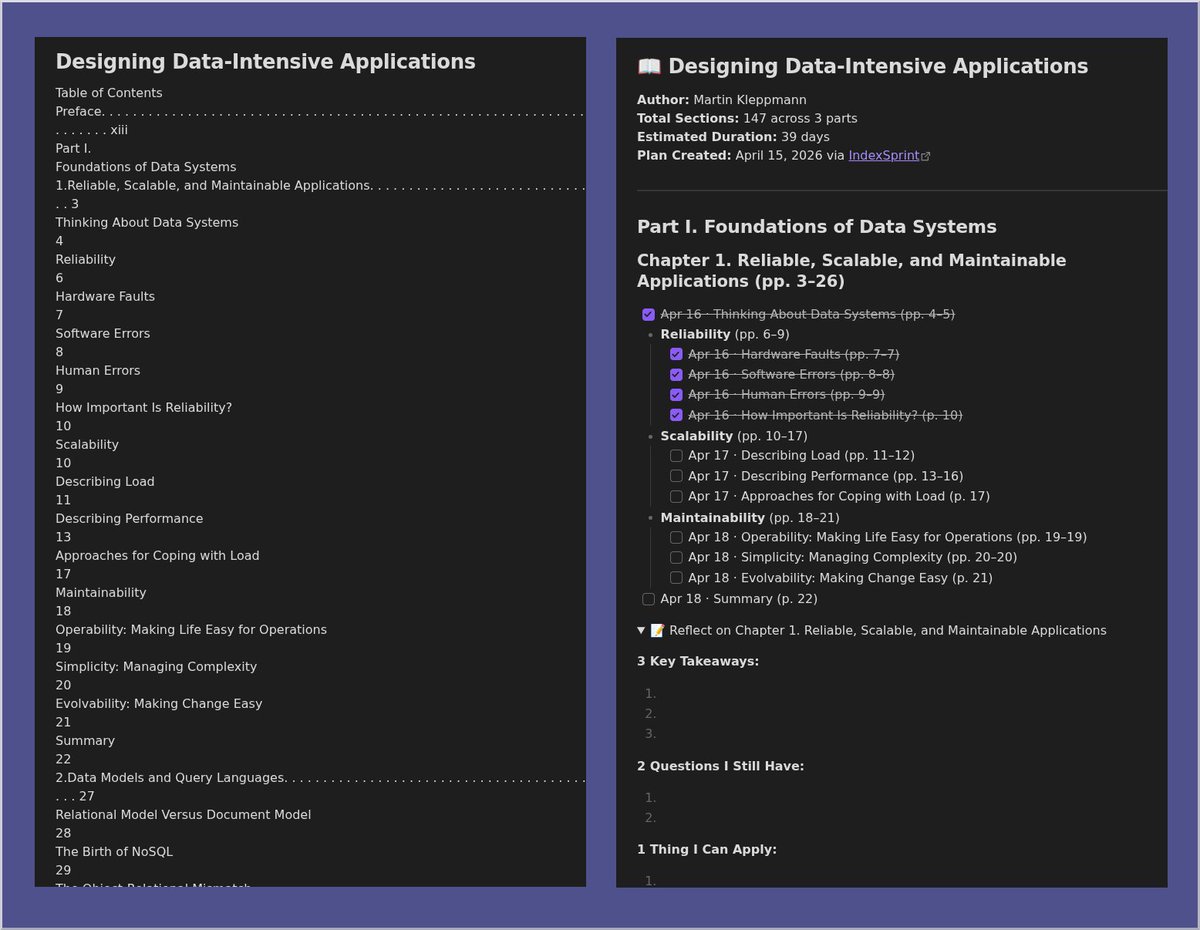1200x930 pixels.
Task: Click the '3 Key Takeaways:' heading
Action: 698,661
